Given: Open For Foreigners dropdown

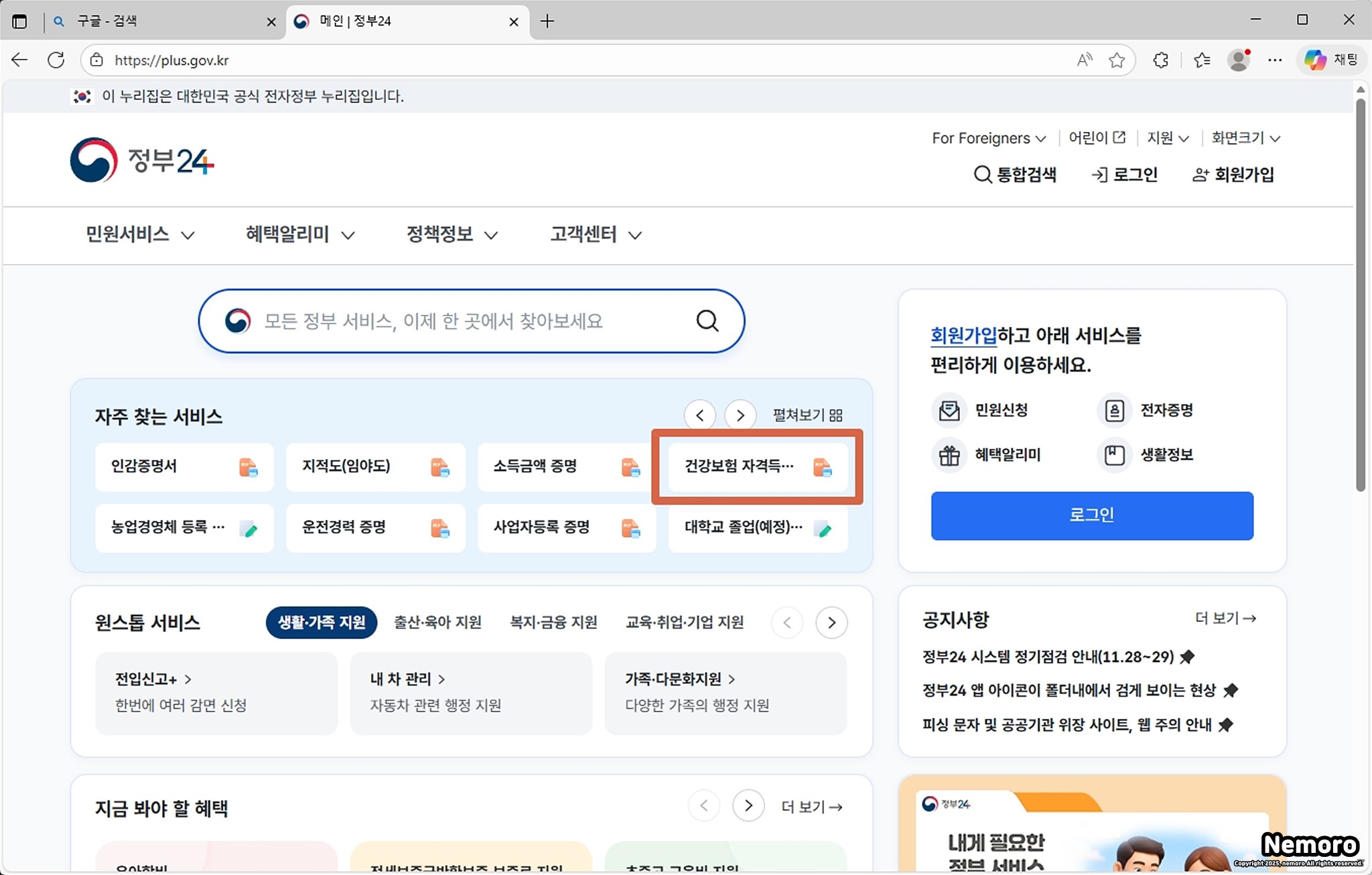Looking at the screenshot, I should [988, 138].
